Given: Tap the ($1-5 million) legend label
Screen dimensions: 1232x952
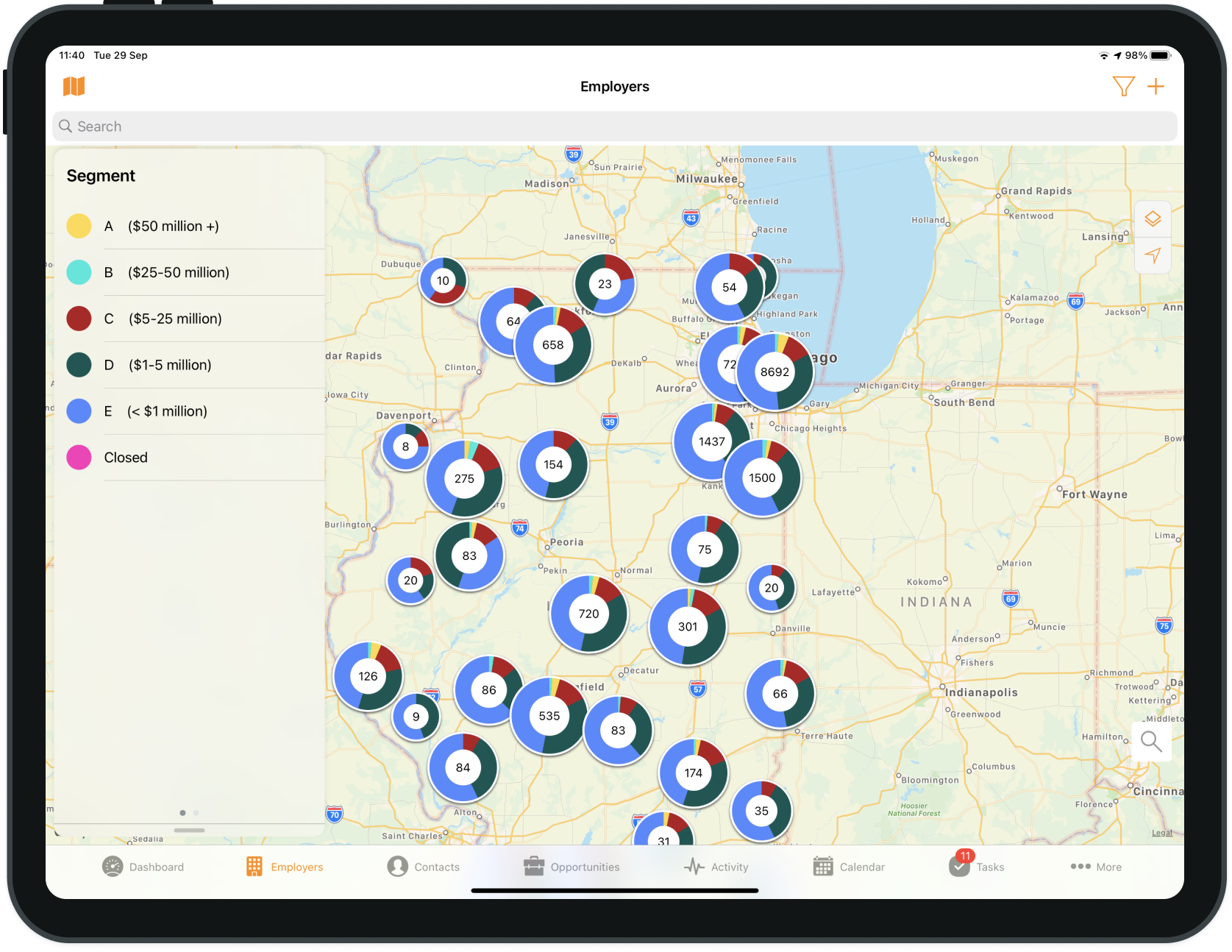Looking at the screenshot, I should click(170, 365).
